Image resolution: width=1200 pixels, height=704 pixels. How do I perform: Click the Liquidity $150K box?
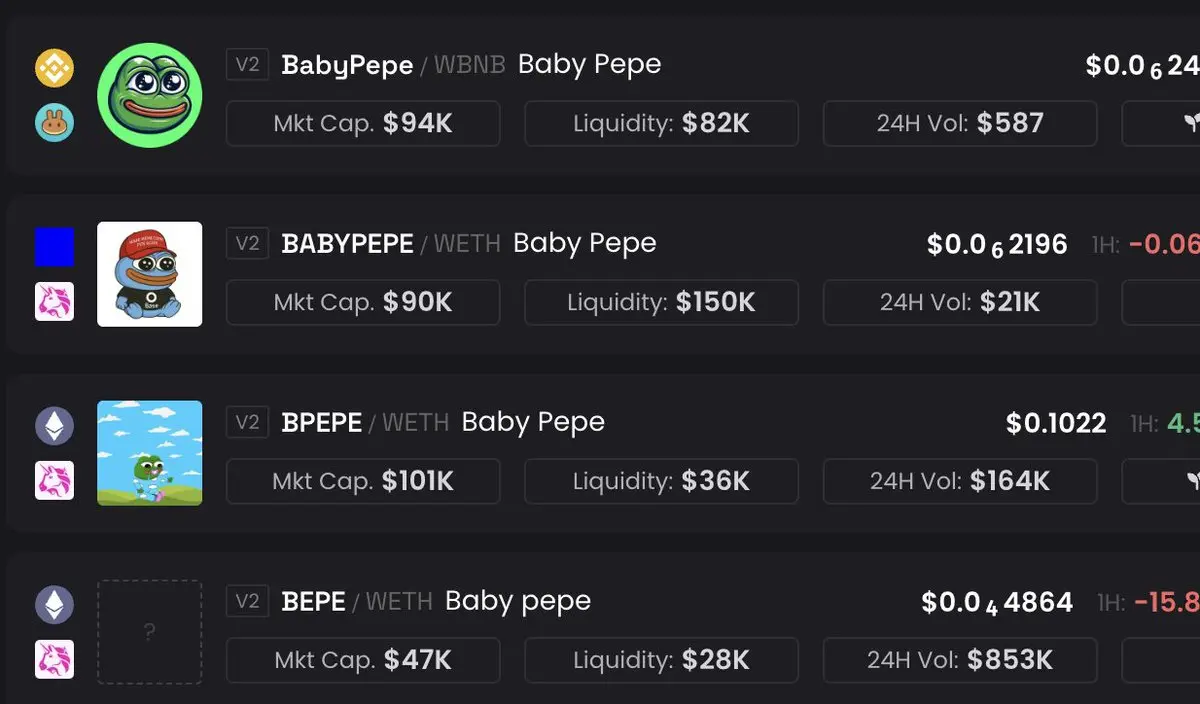(661, 302)
